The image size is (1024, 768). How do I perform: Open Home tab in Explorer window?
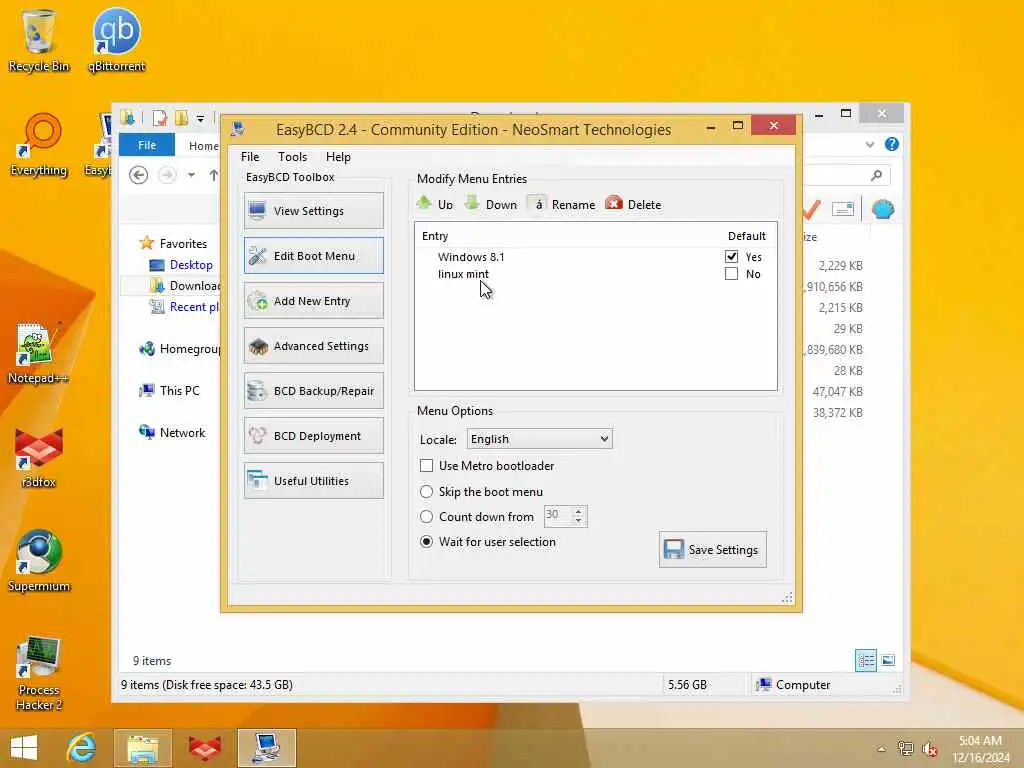click(x=203, y=146)
